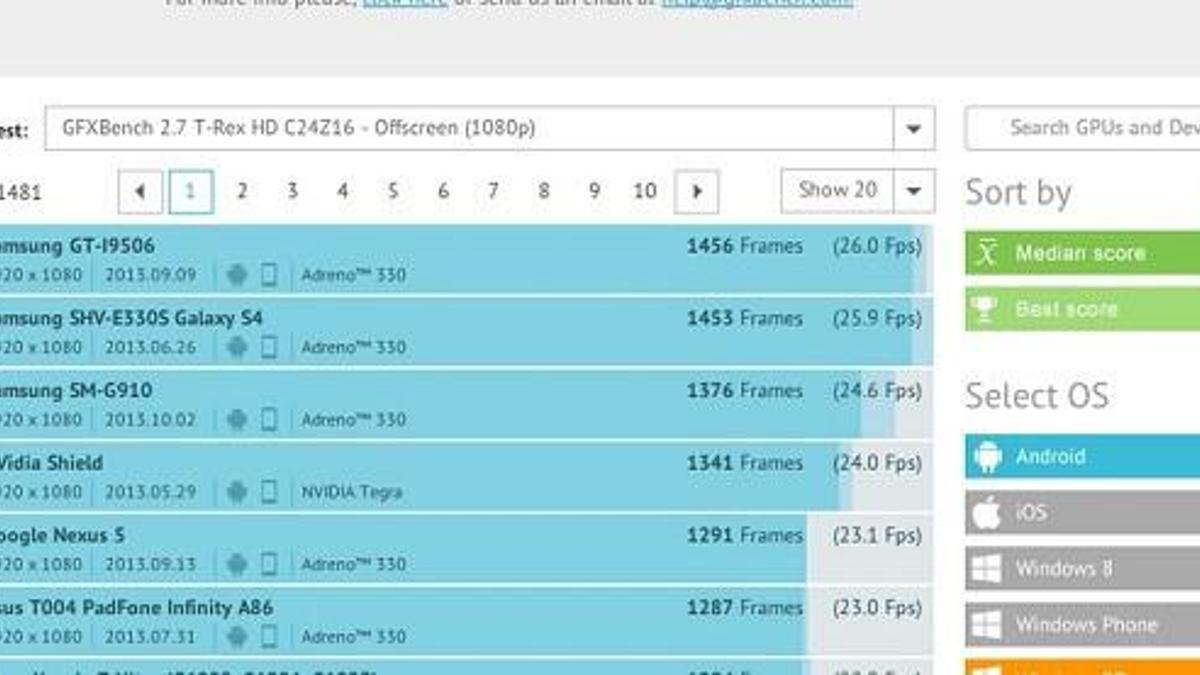Click phone icon in PadFone Infinity A86 row
This screenshot has width=1200, height=675.
(268, 636)
